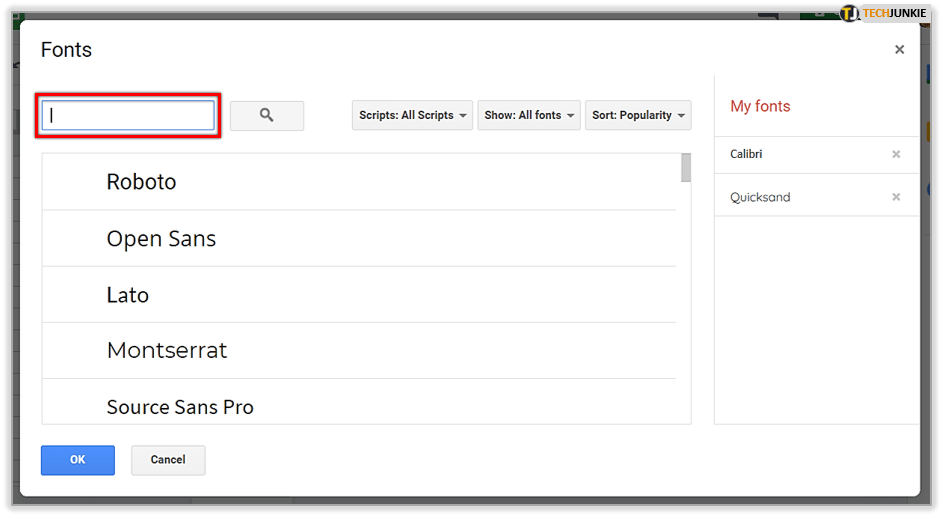Close the Fonts dialog with X
943x517 pixels.
899,49
